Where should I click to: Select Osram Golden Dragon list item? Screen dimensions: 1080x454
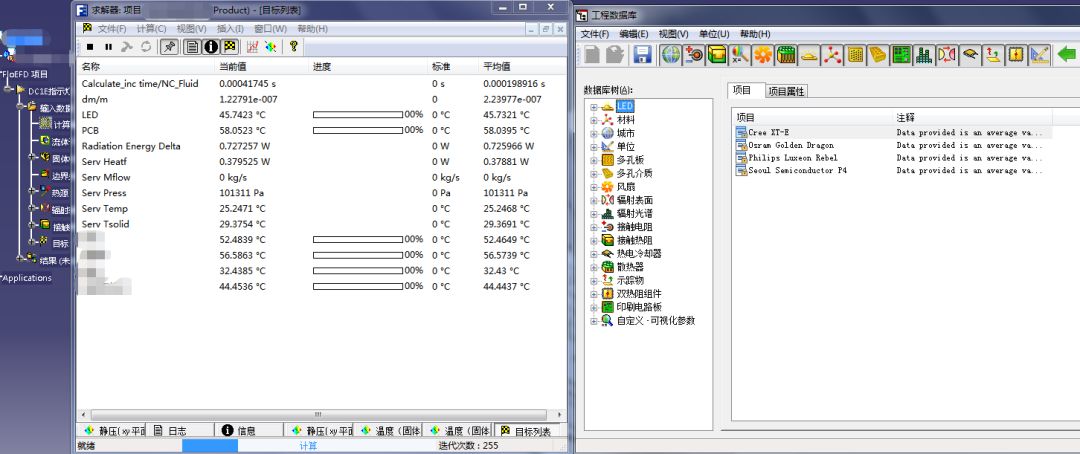(791, 145)
